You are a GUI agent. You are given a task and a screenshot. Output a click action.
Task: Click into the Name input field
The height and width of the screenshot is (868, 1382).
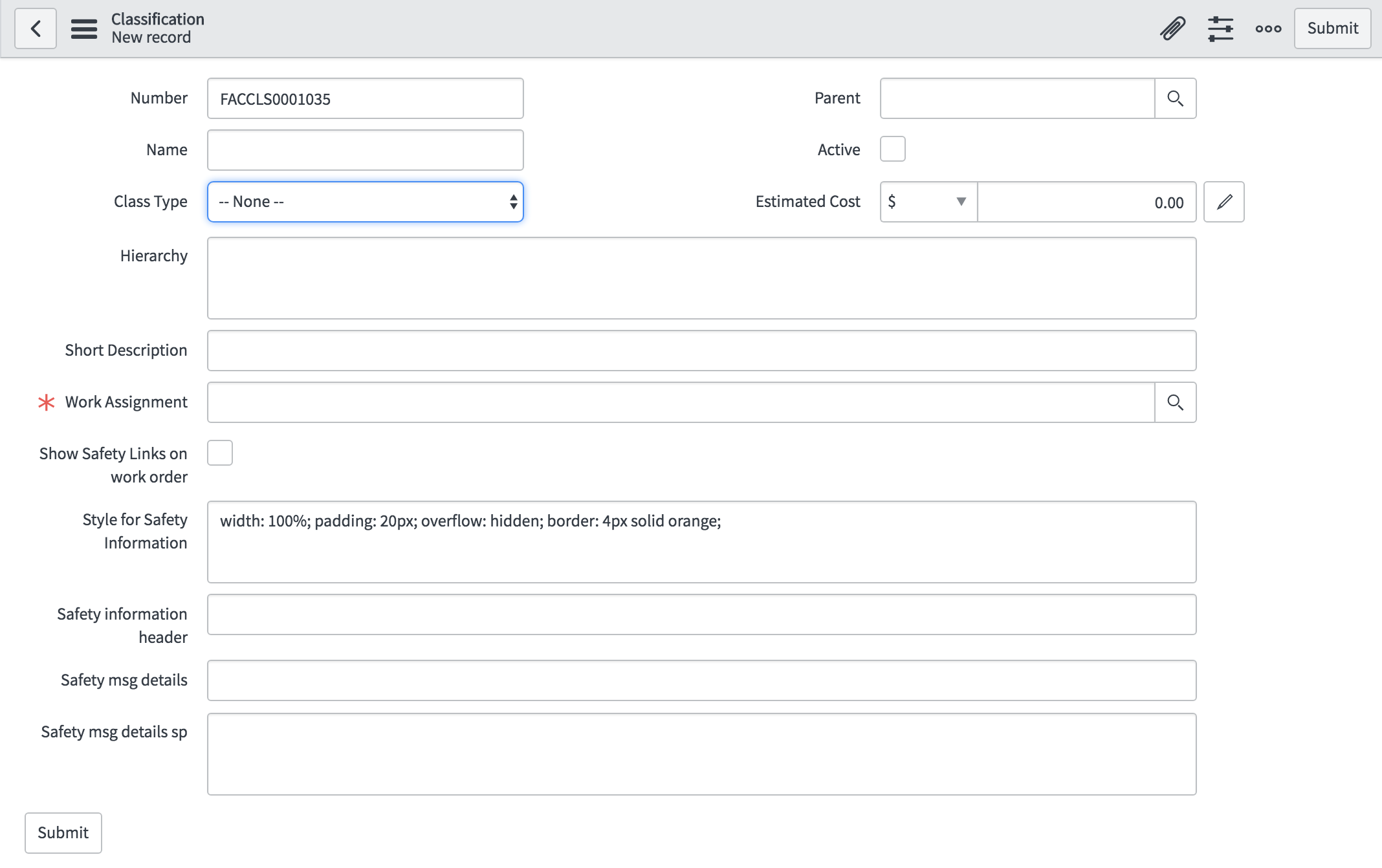tap(365, 150)
